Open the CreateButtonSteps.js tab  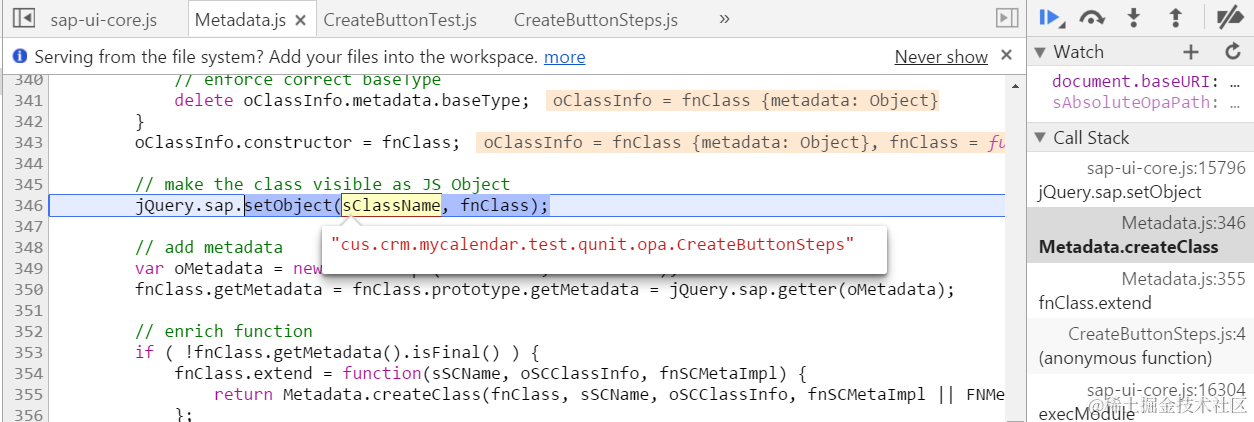(x=596, y=19)
